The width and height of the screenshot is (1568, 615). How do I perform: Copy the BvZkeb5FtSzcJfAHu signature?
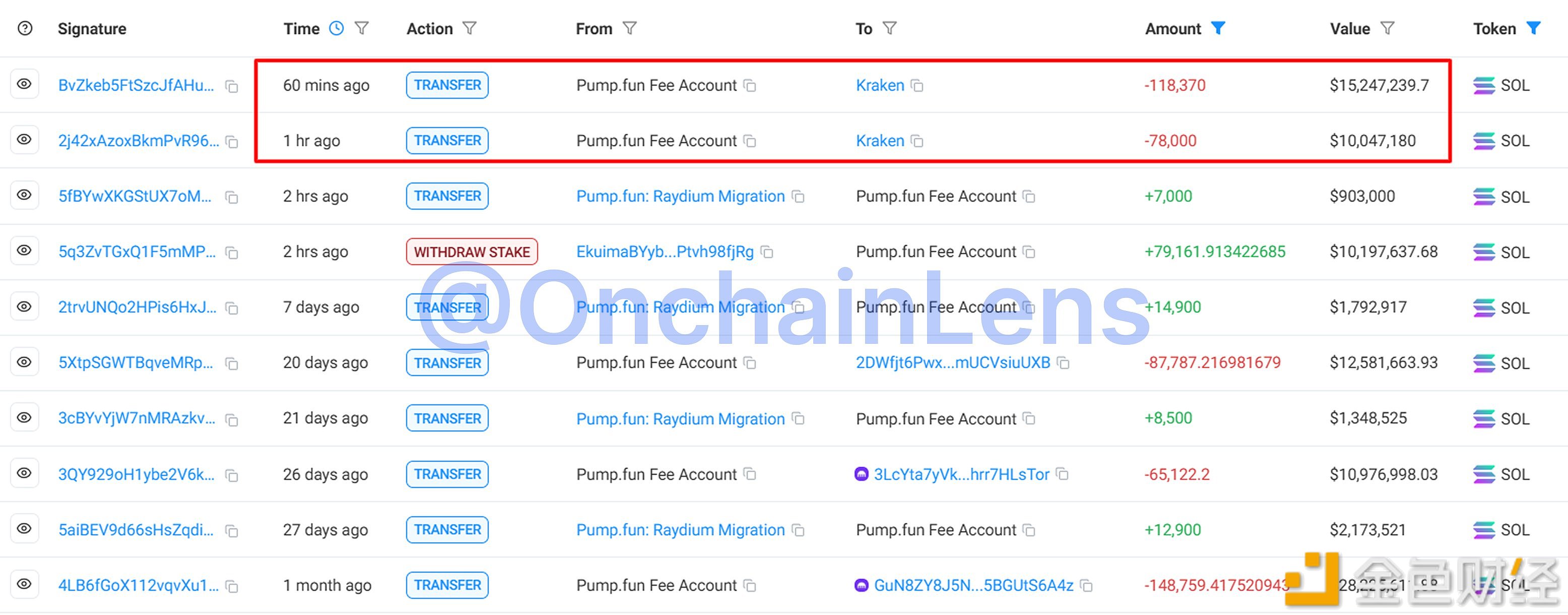tap(231, 87)
